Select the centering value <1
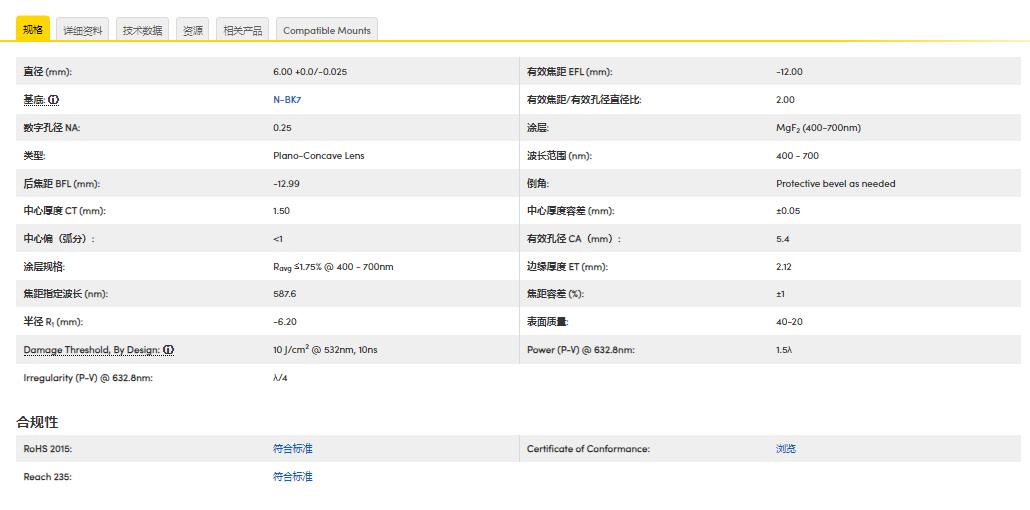The image size is (1030, 510). click(278, 239)
